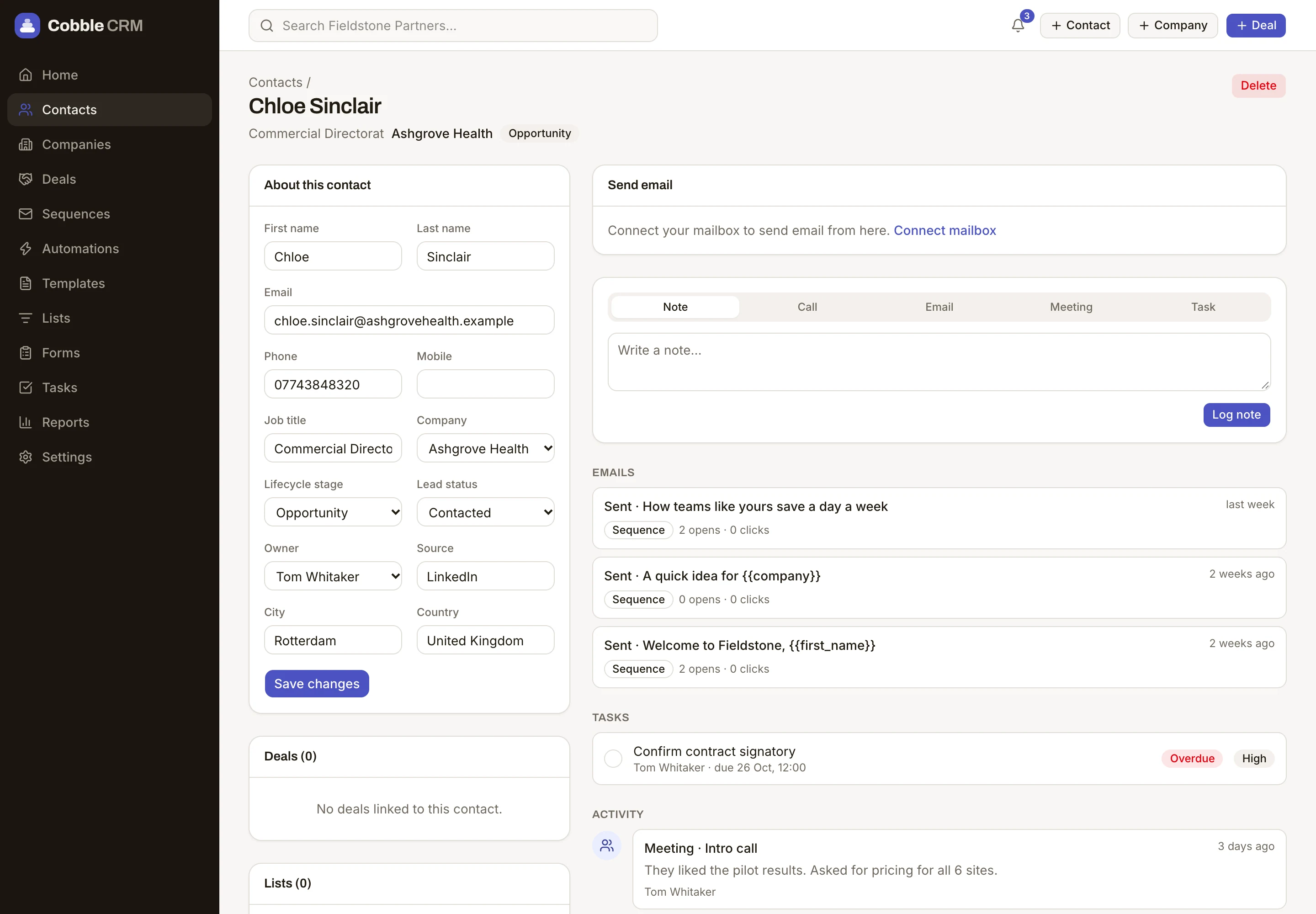Open Tasks via the checkbox icon
1316x914 pixels.
(25, 387)
